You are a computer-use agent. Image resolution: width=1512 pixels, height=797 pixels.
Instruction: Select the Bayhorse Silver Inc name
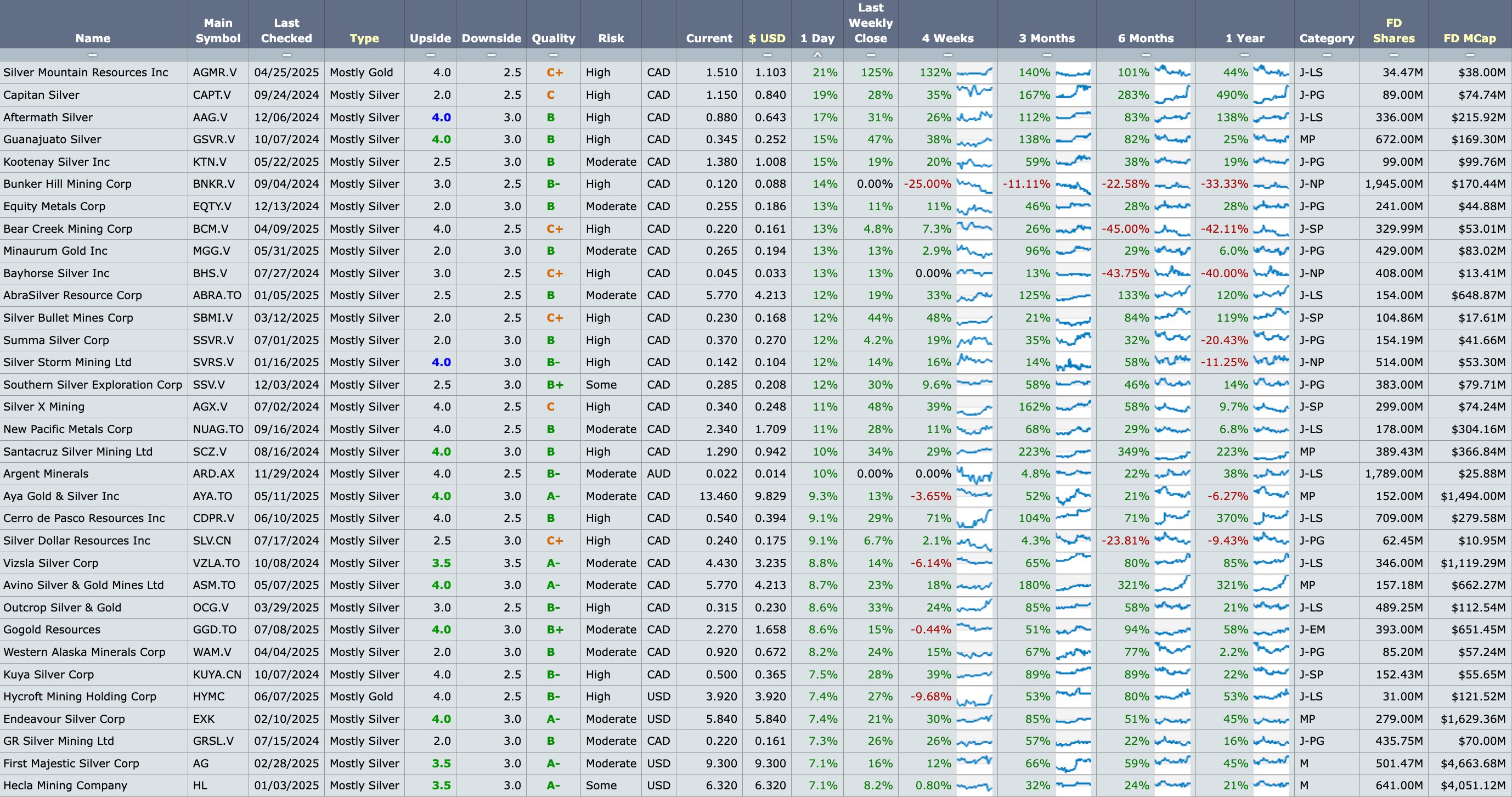57,273
